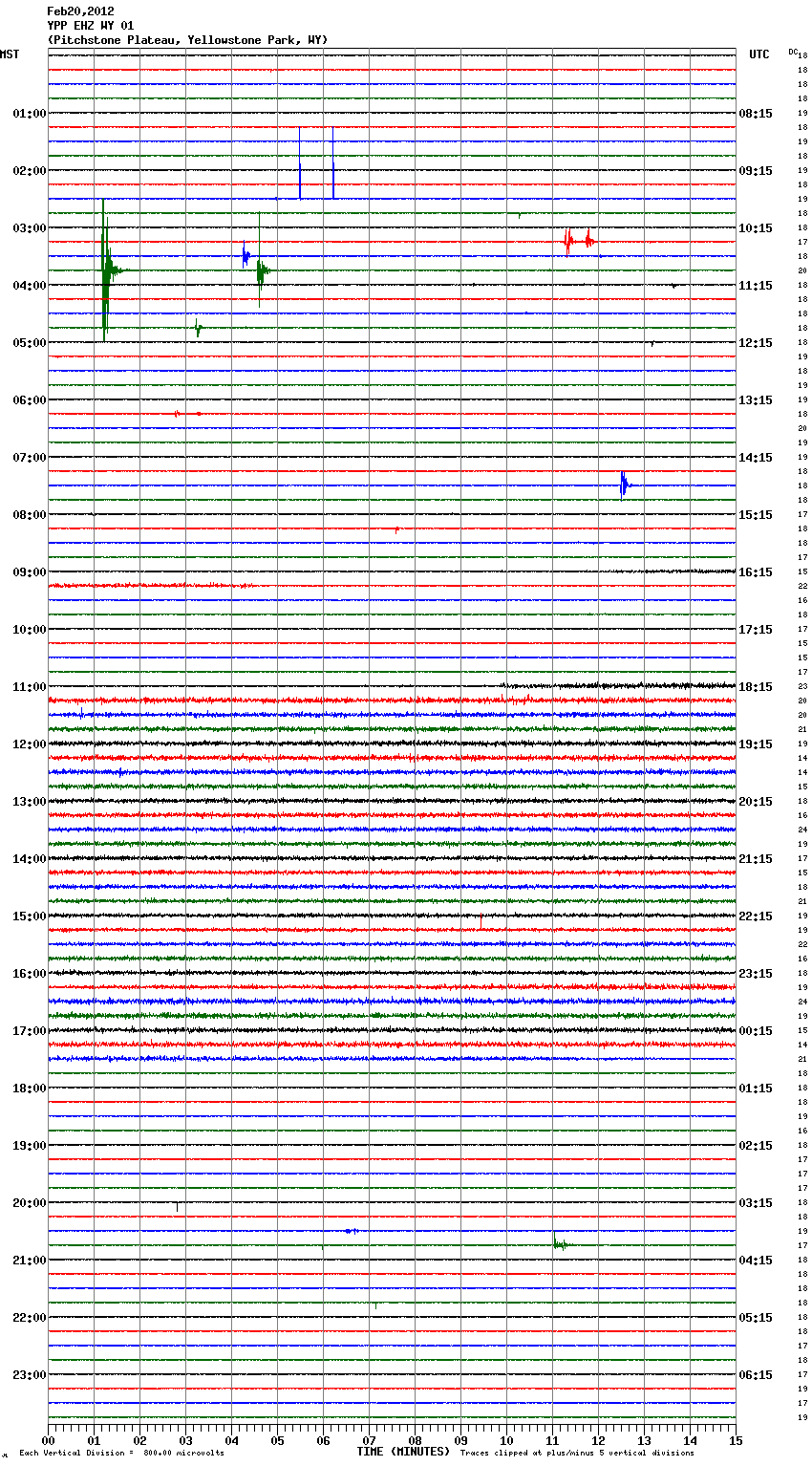Image resolution: width=812 pixels, height=1466 pixels.
Task: Select the station code YPP EHZ WY 01
Action: pos(91,26)
